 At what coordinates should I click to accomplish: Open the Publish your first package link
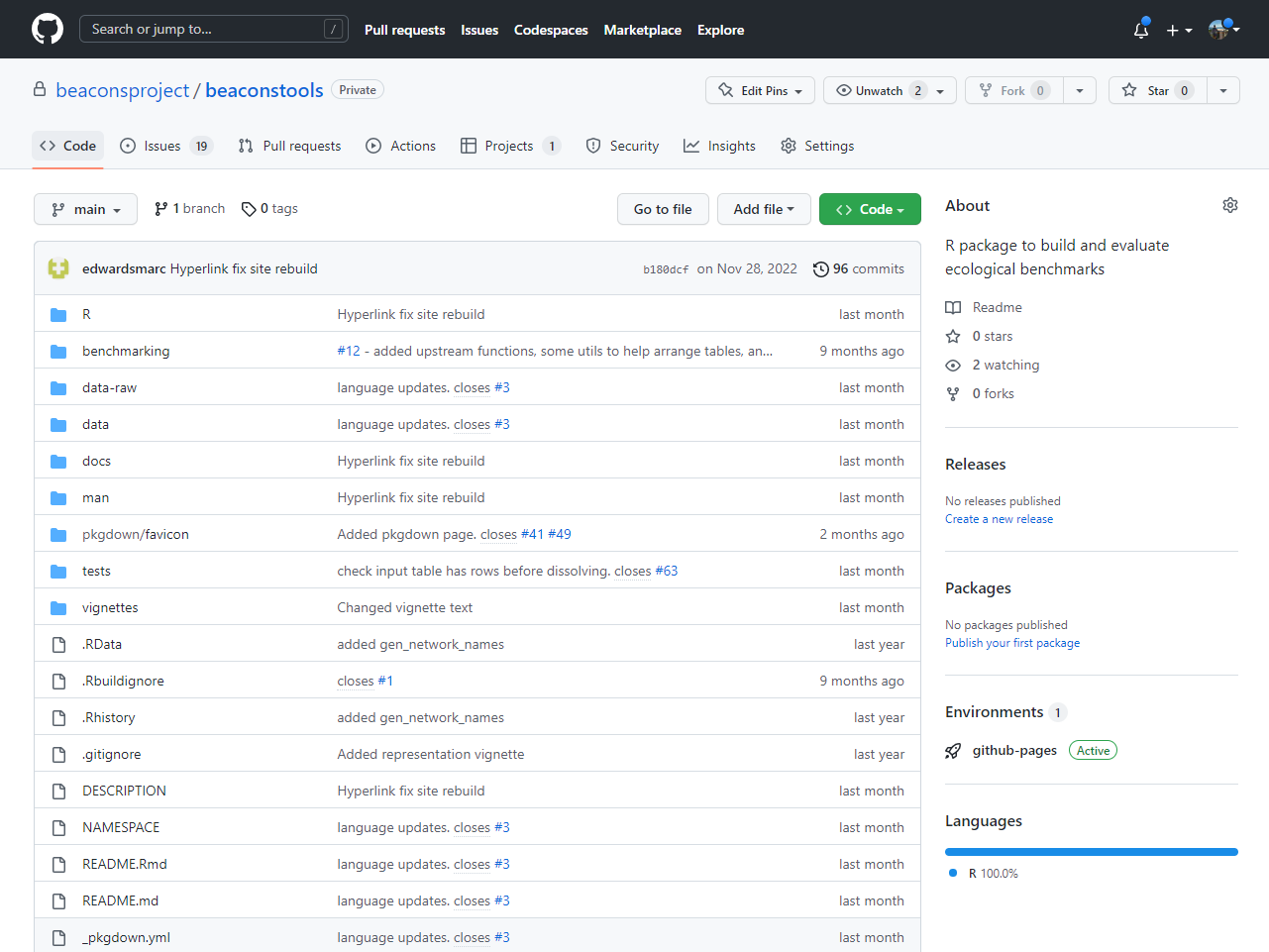pos(1012,643)
